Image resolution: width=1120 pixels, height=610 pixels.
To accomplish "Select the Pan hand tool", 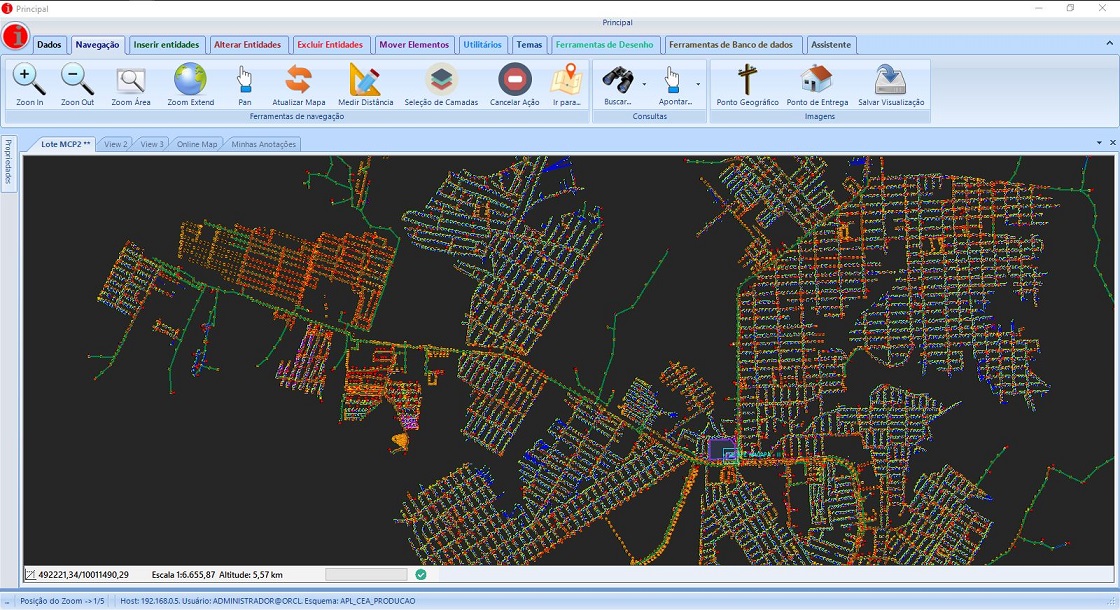I will tap(245, 80).
